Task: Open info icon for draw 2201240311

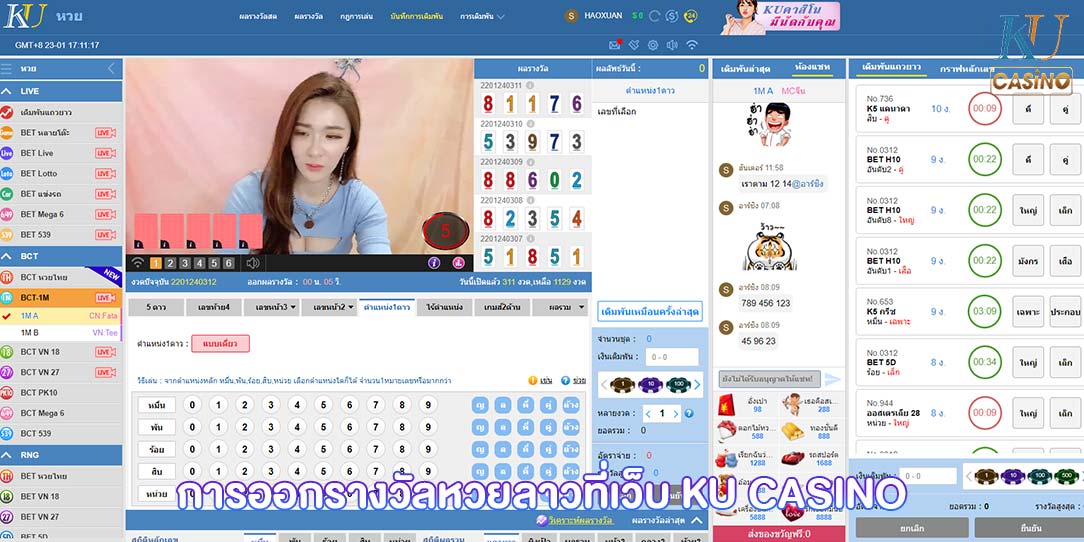Action: [x=530, y=85]
